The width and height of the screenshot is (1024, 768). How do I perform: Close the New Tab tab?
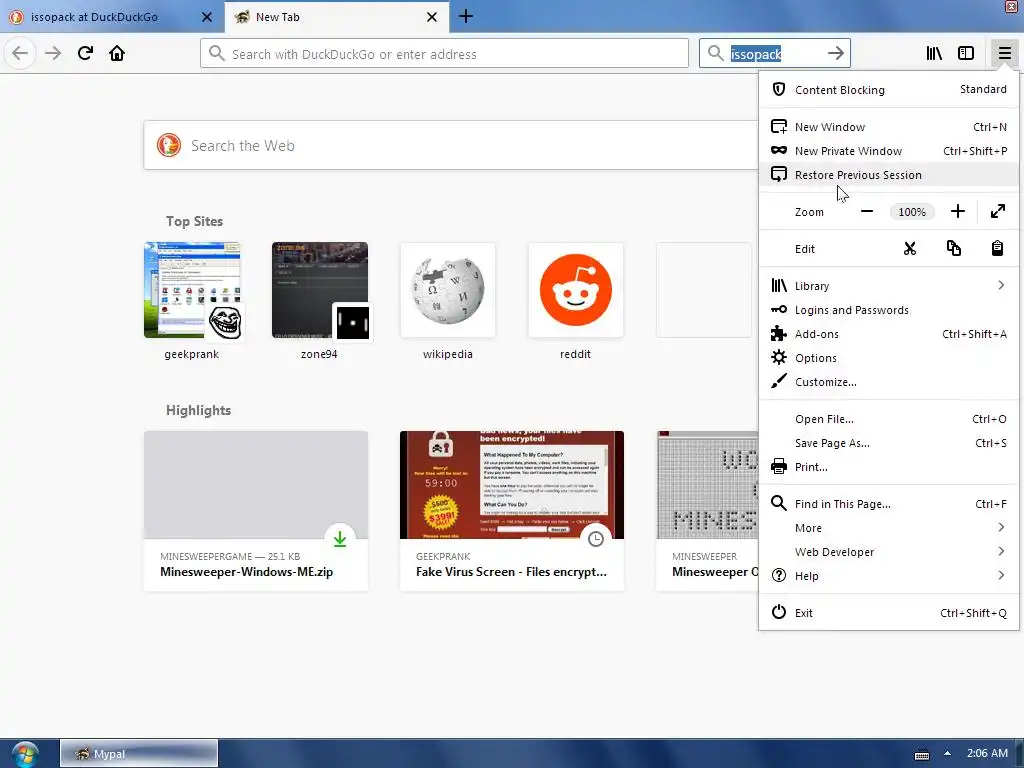(432, 17)
